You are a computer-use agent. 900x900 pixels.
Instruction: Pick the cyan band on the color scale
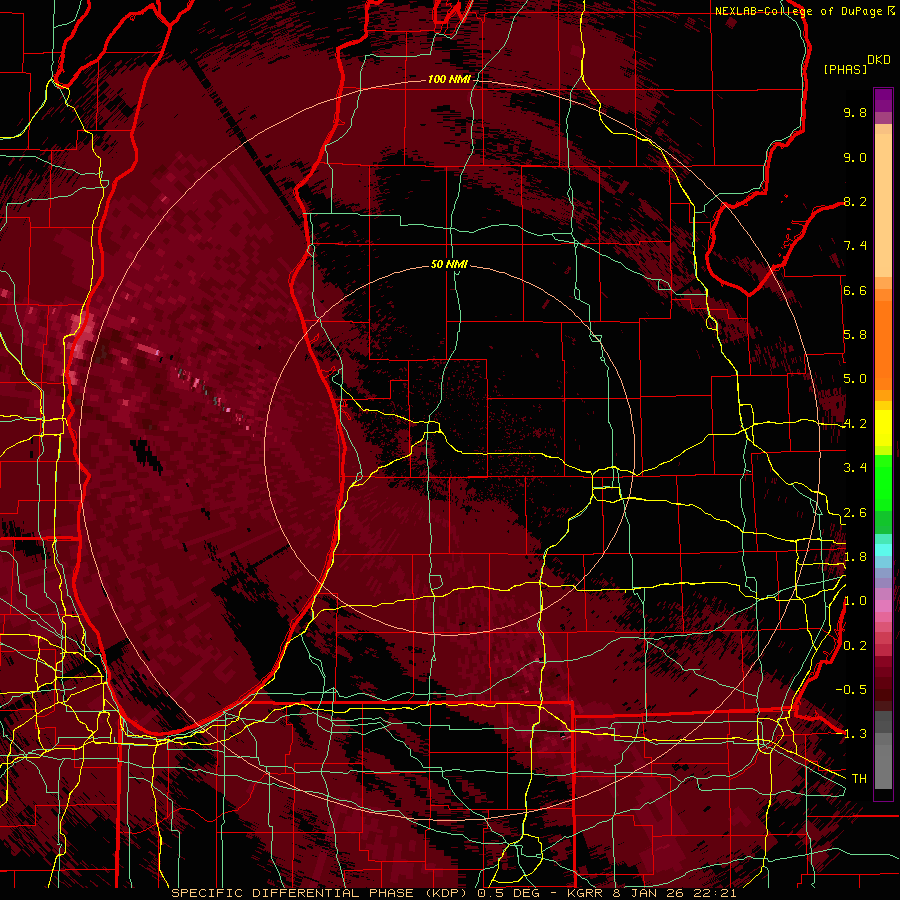(883, 550)
